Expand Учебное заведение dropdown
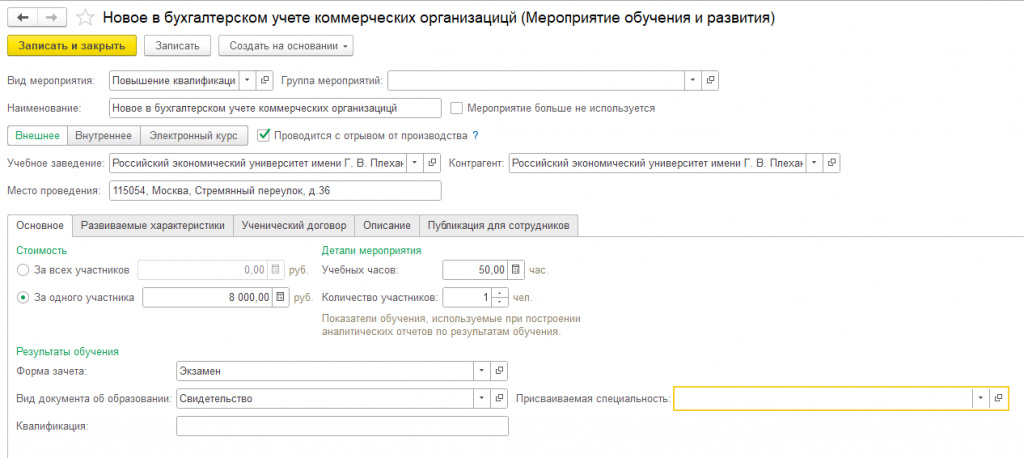Viewport: 1024px width, 458px height. click(x=415, y=163)
